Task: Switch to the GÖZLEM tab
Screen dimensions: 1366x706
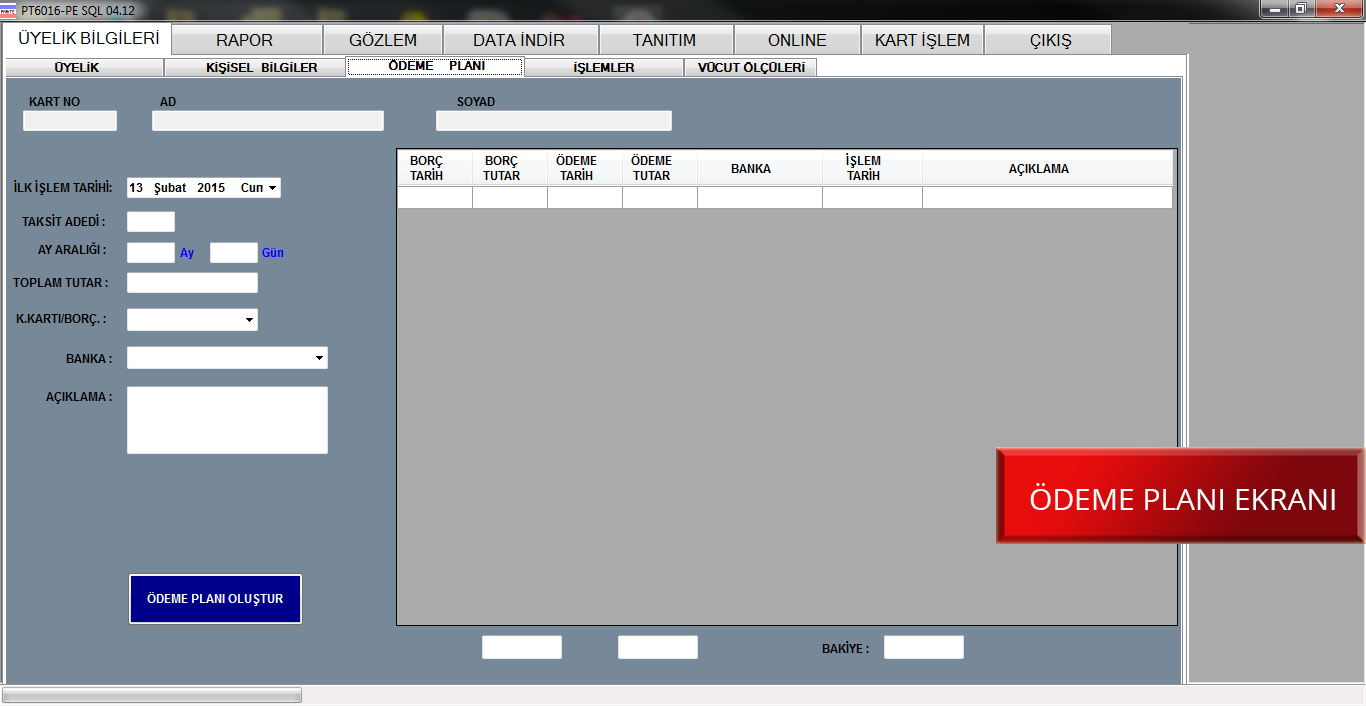Action: (x=382, y=40)
